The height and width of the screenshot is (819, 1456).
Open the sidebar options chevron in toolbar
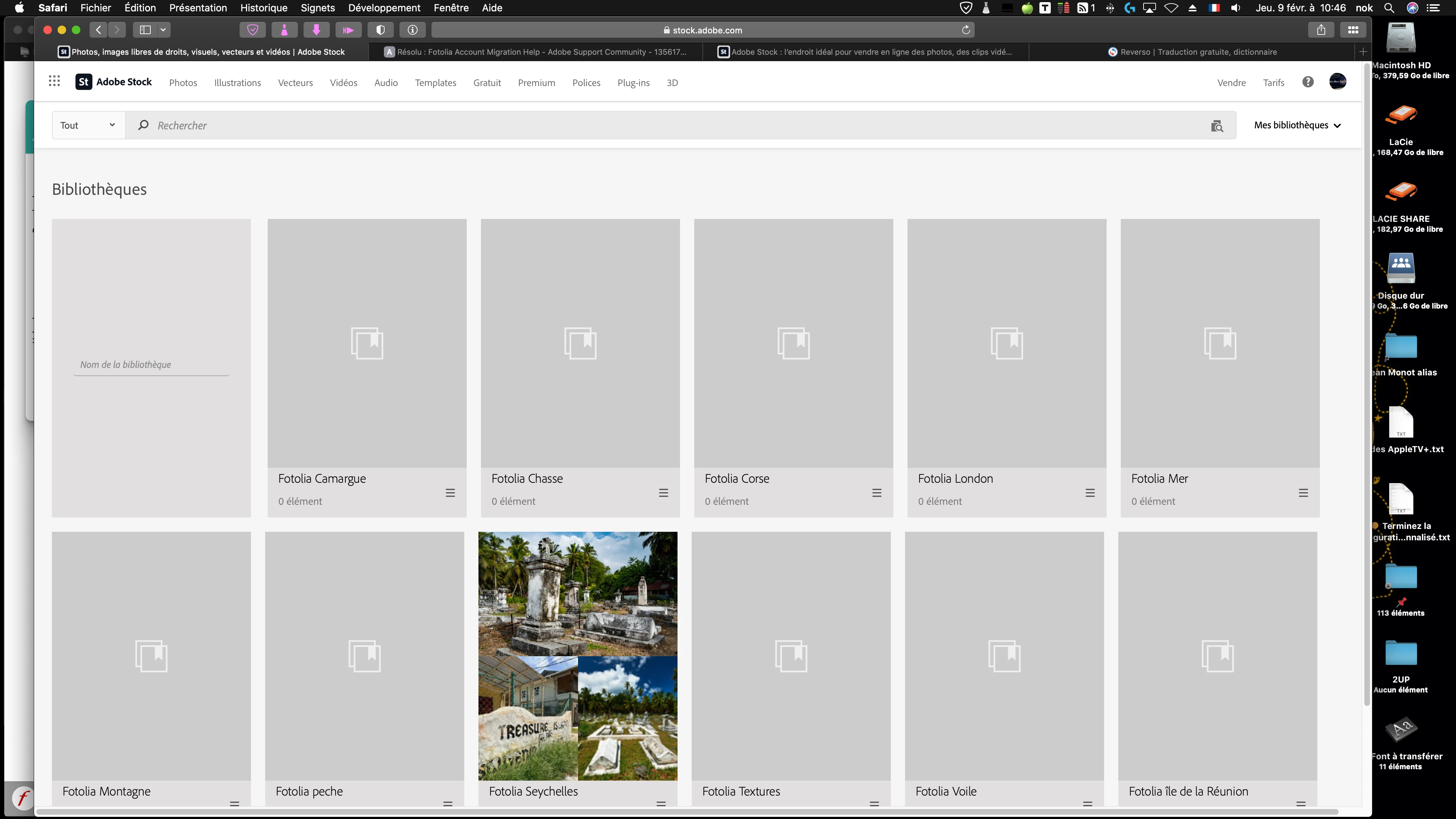163,30
